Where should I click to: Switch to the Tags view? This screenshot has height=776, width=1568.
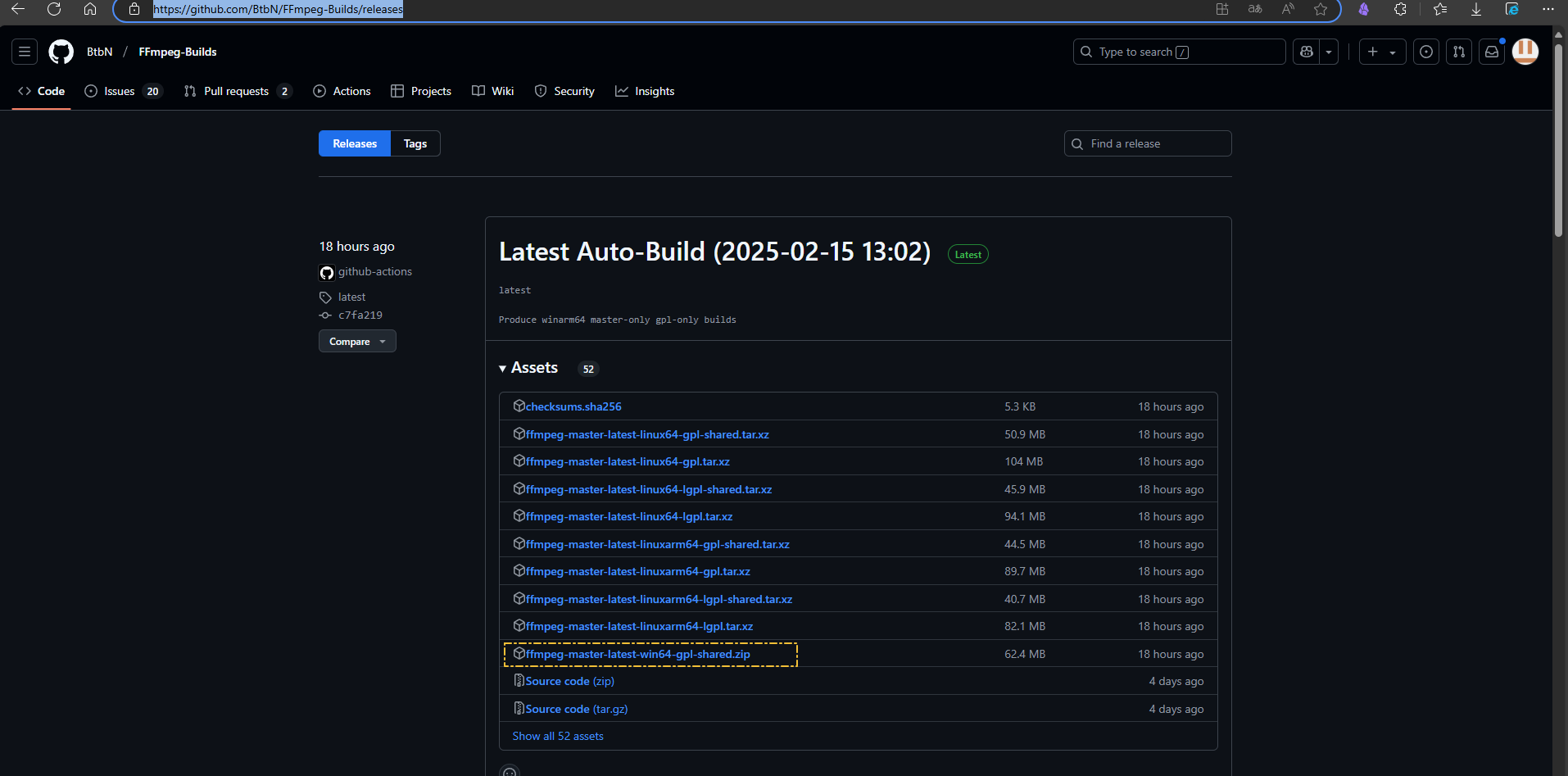click(x=415, y=143)
